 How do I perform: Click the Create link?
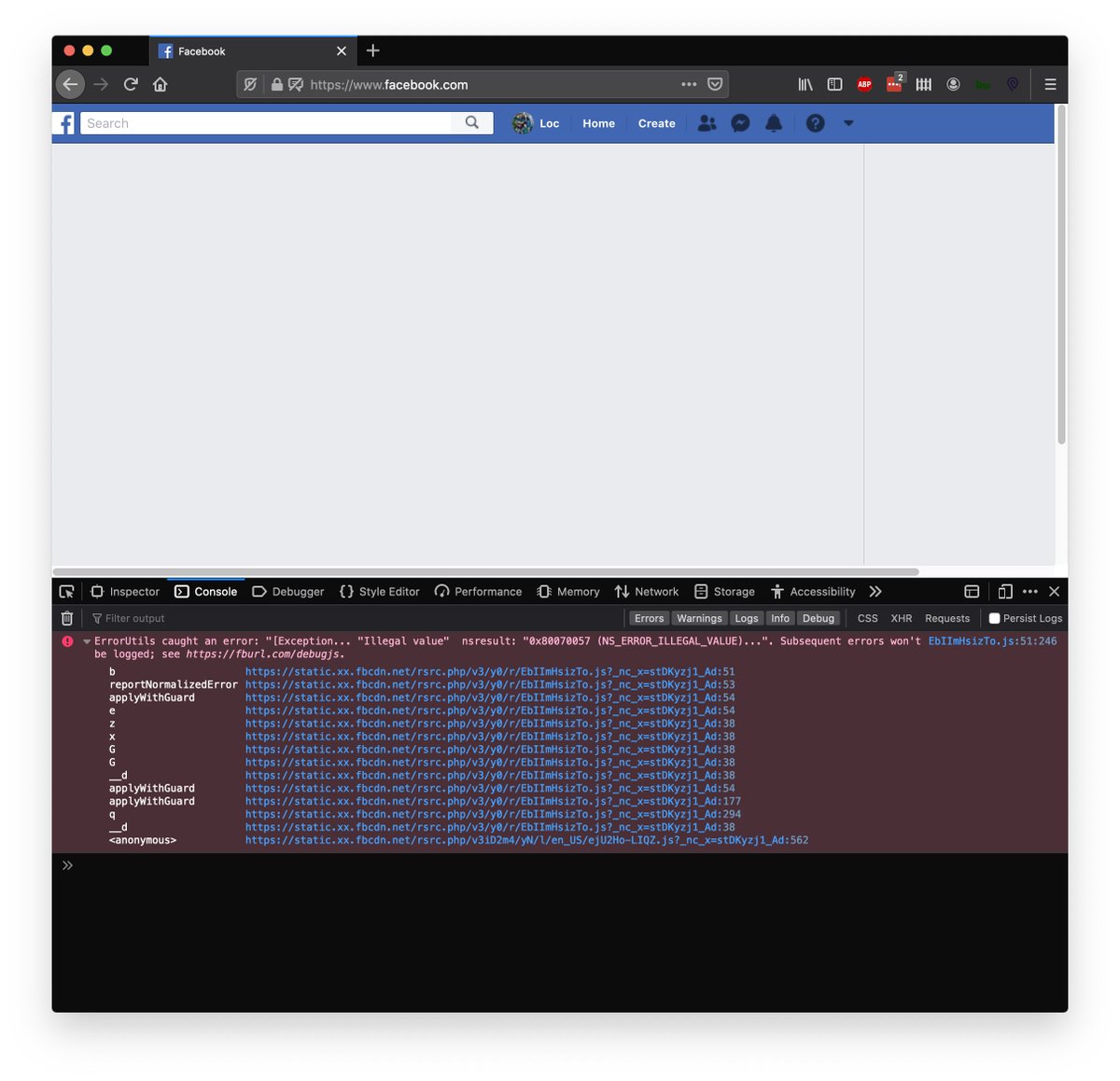tap(656, 123)
